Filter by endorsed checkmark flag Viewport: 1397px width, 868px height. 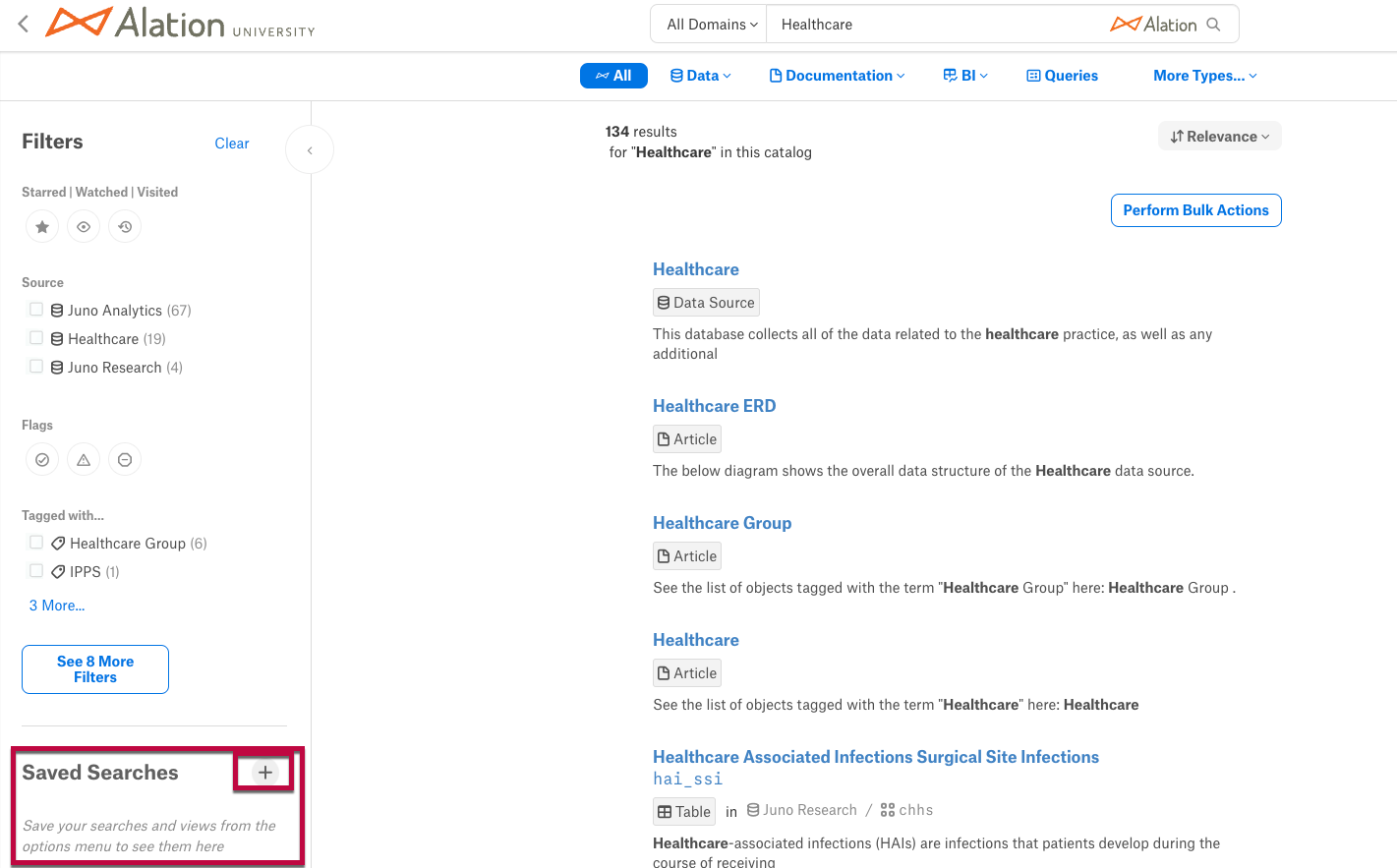click(x=42, y=460)
